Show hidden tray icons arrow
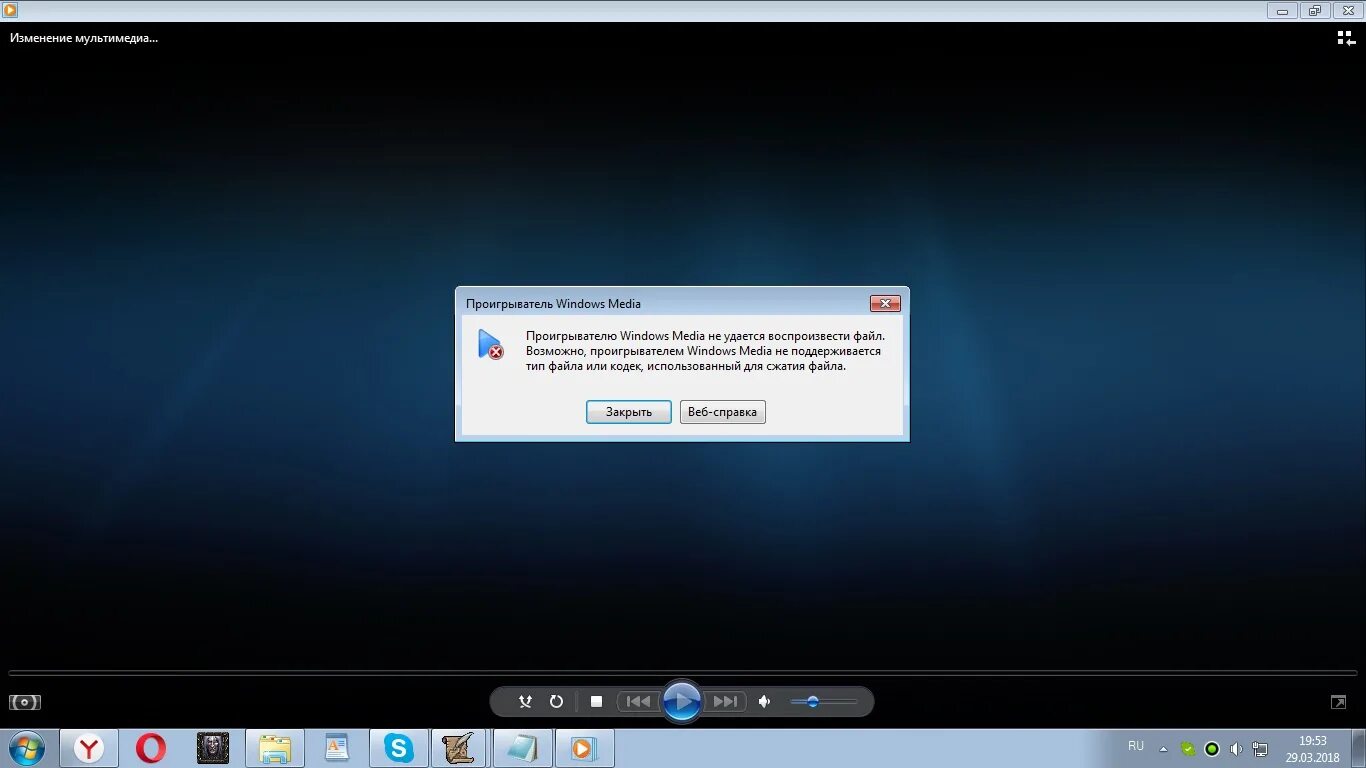This screenshot has height=768, width=1366. [1163, 748]
